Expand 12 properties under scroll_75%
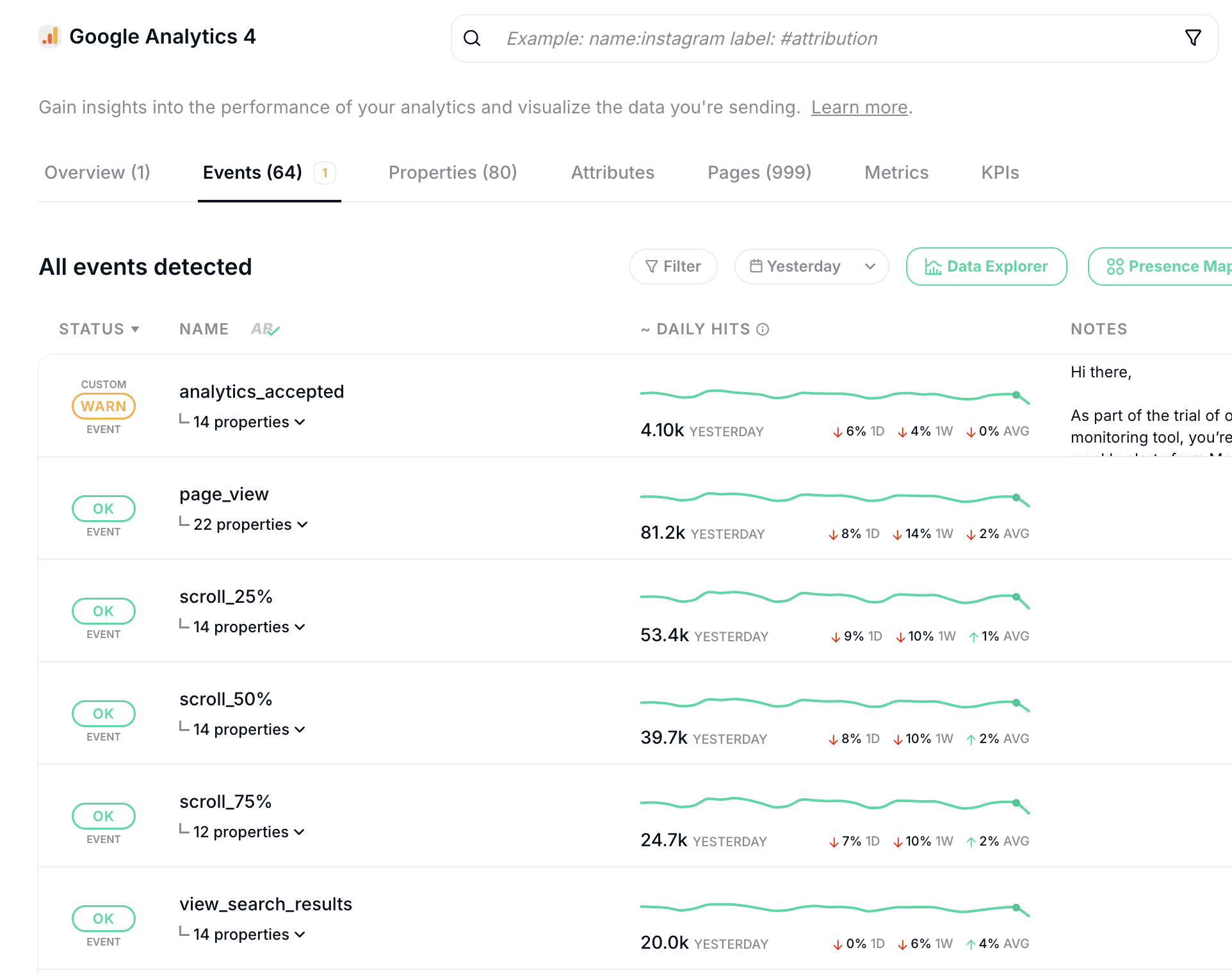This screenshot has width=1232, height=975. (x=249, y=832)
